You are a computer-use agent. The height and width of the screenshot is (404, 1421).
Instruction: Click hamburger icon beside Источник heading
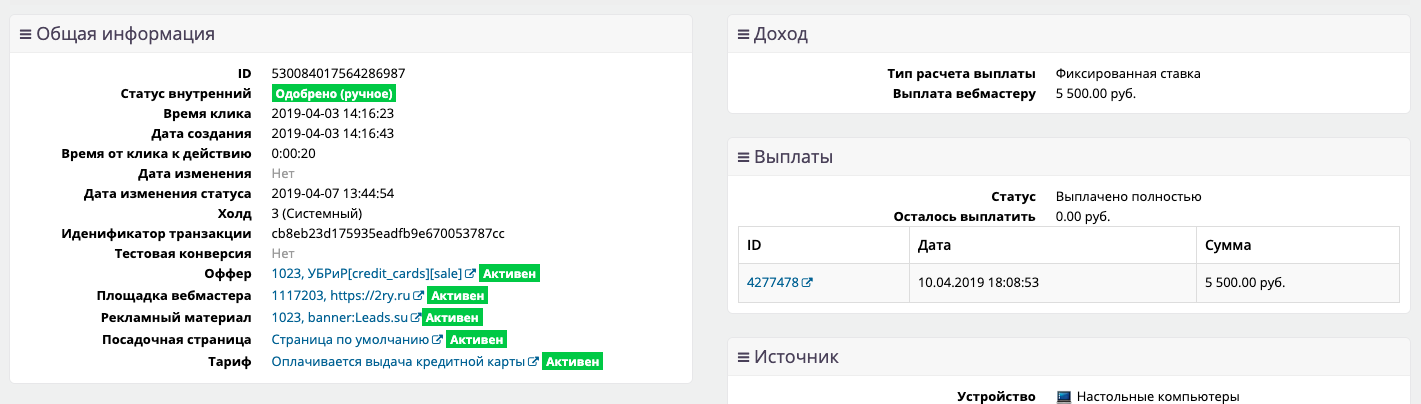(743, 357)
